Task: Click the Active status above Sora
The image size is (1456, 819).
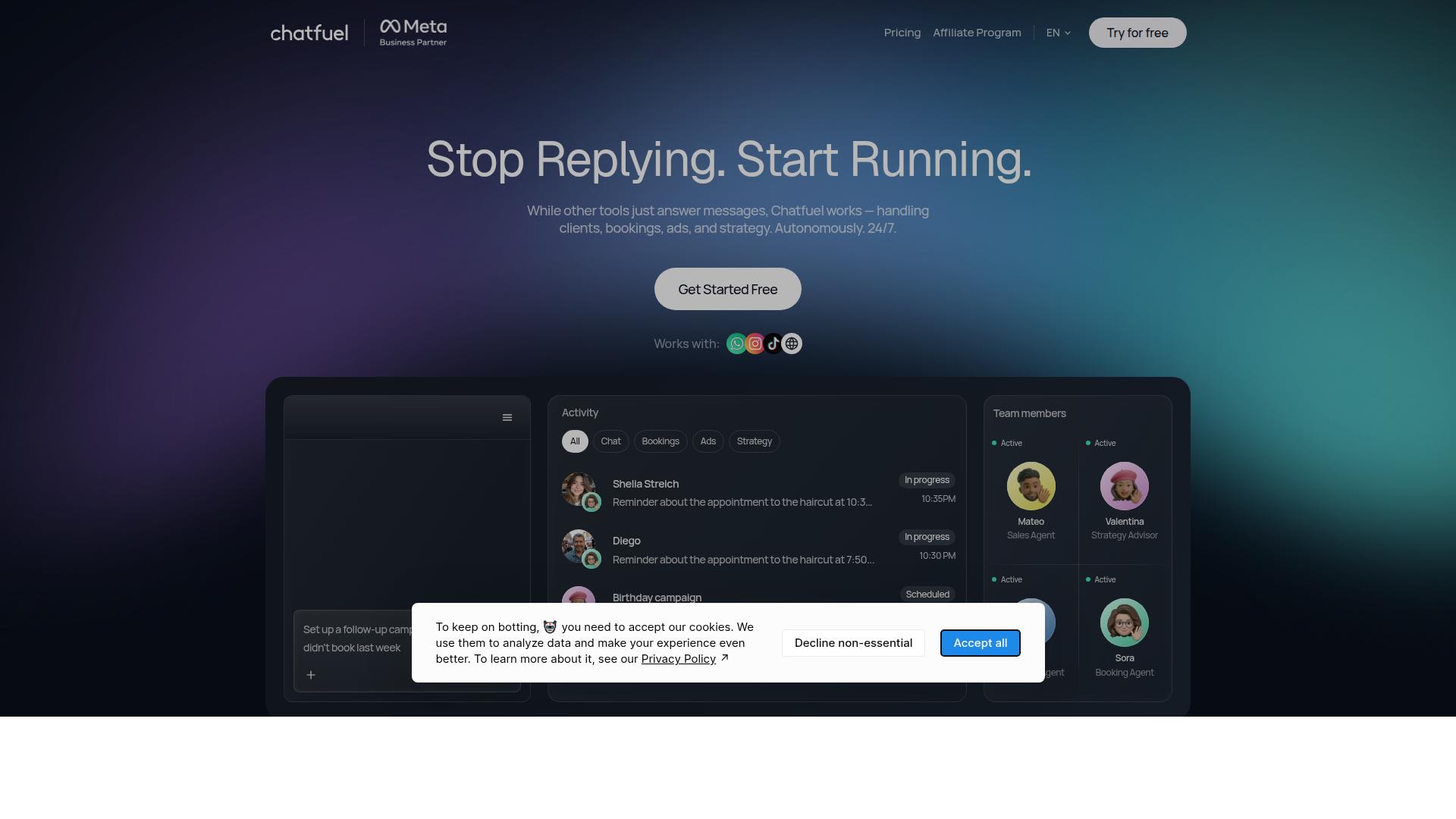Action: click(x=1101, y=579)
